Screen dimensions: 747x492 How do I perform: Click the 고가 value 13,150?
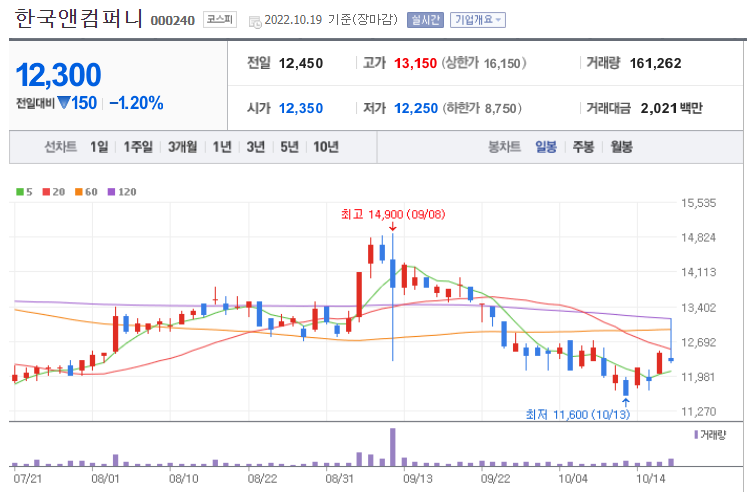coord(415,63)
